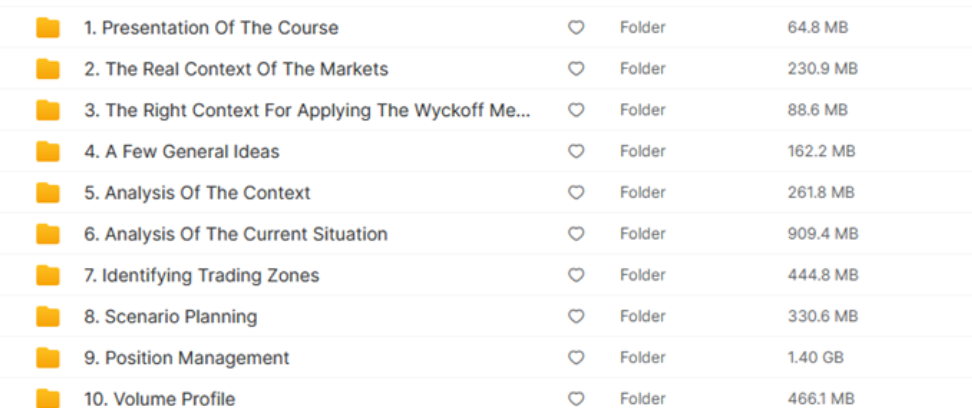This screenshot has height=408, width=972.
Task: Click folder icon for Volume Profile
Action: (x=47, y=398)
